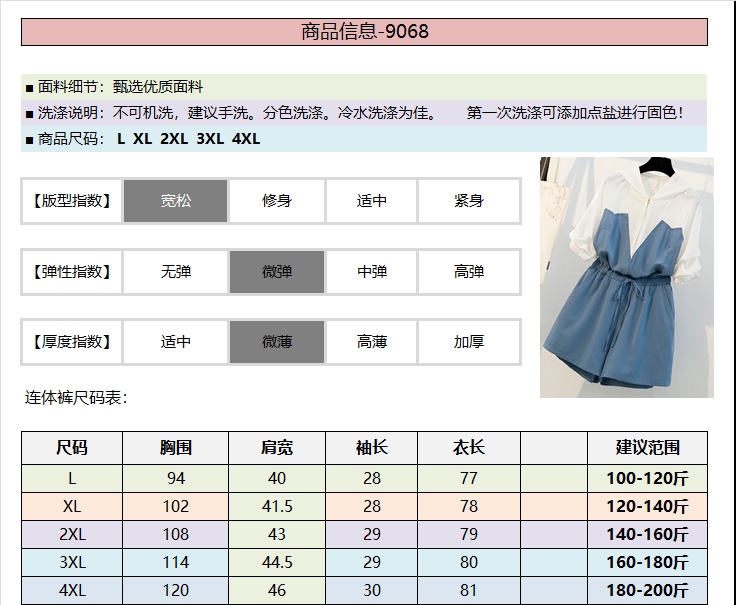Choose 紧身 fit option

(x=468, y=201)
